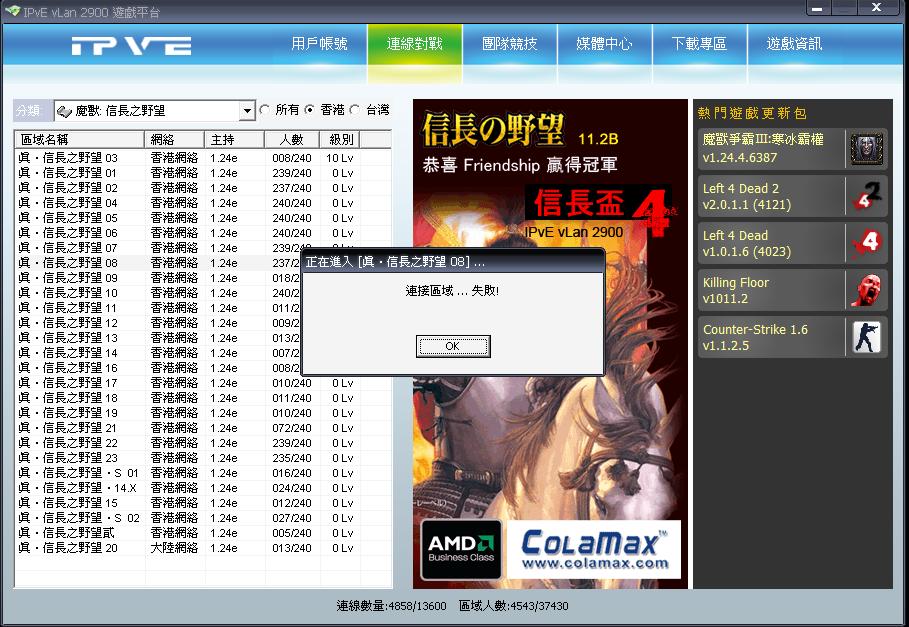The image size is (909, 627).
Task: Click the IPVE logo in header
Action: (x=132, y=45)
